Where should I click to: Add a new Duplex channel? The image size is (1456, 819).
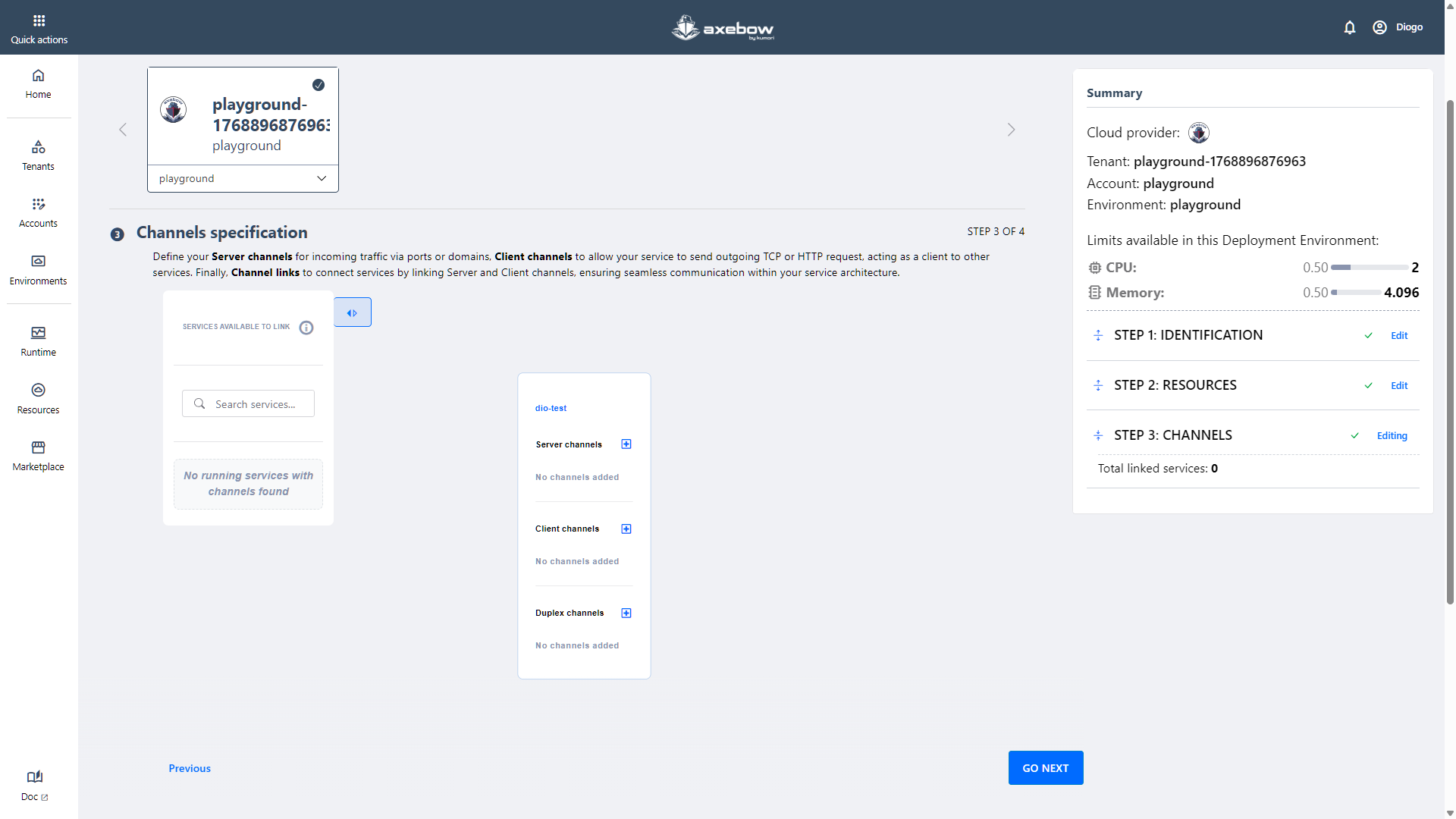point(626,613)
